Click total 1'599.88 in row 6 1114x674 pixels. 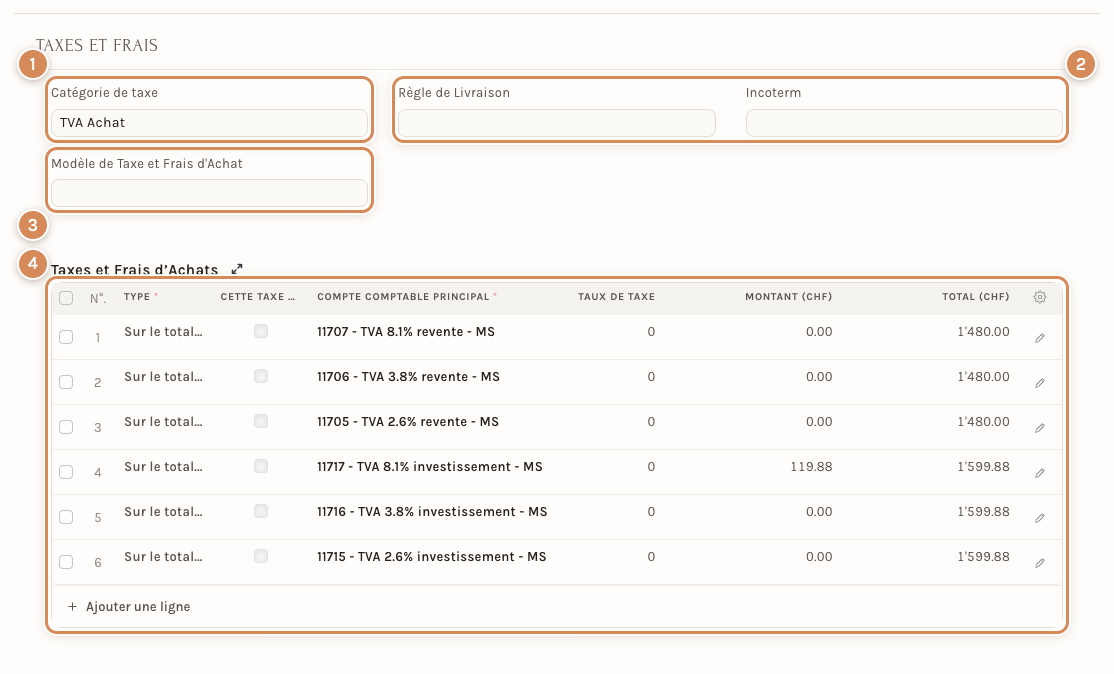coord(983,557)
